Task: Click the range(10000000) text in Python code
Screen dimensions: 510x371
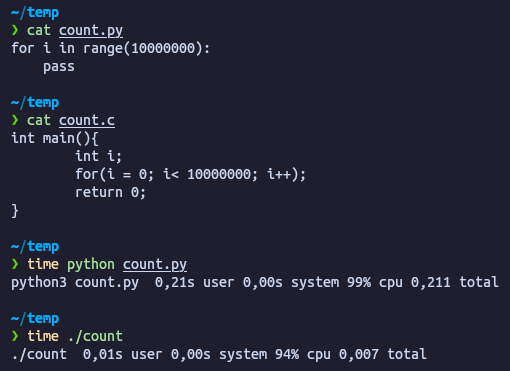Action: [143, 49]
